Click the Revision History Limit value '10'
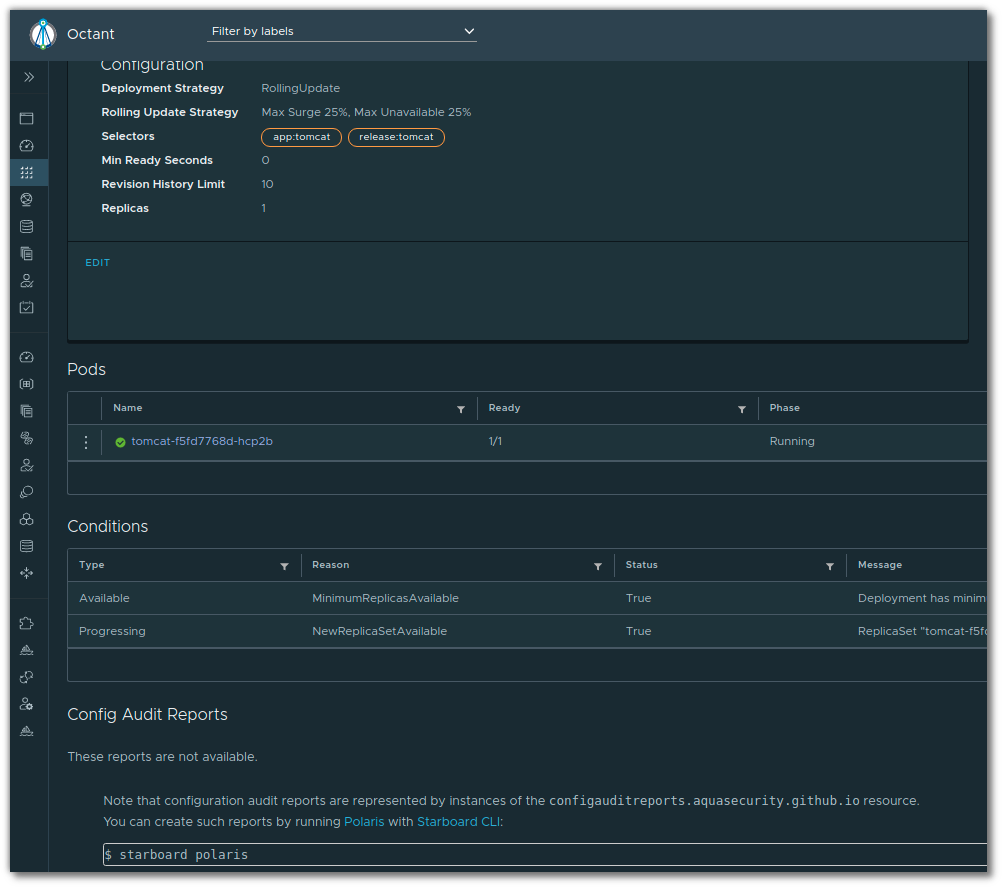The image size is (1003, 888). [267, 184]
